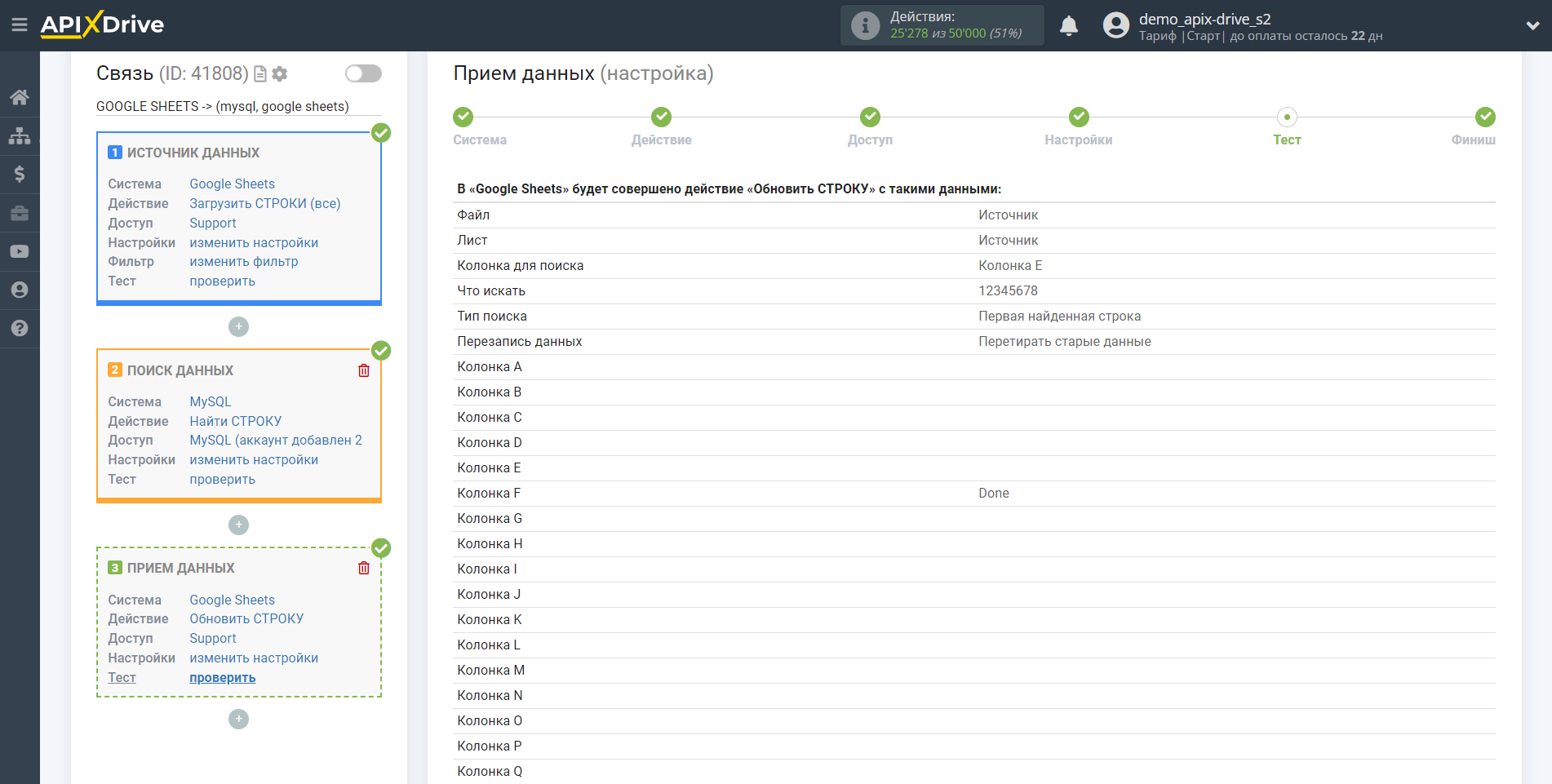Click Done value in Колонка F row

tap(994, 493)
